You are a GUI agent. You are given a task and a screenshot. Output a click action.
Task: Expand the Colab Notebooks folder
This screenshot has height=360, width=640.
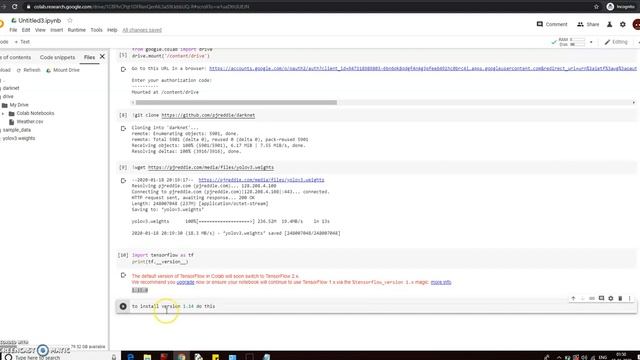coord(3,113)
